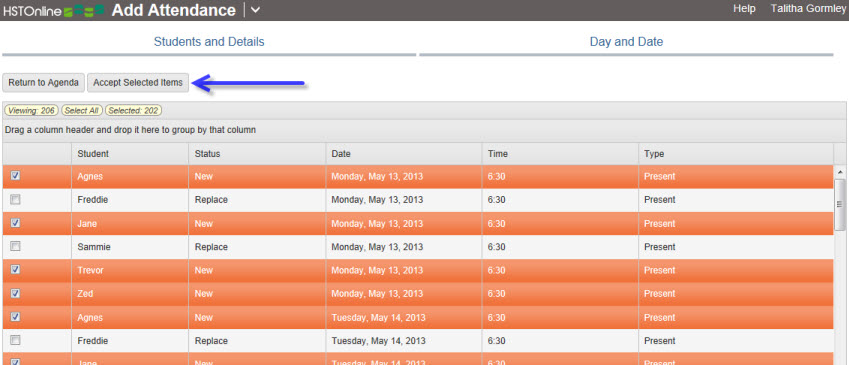The image size is (849, 365).
Task: Open Talitha Gormley user menu
Action: pos(808,9)
